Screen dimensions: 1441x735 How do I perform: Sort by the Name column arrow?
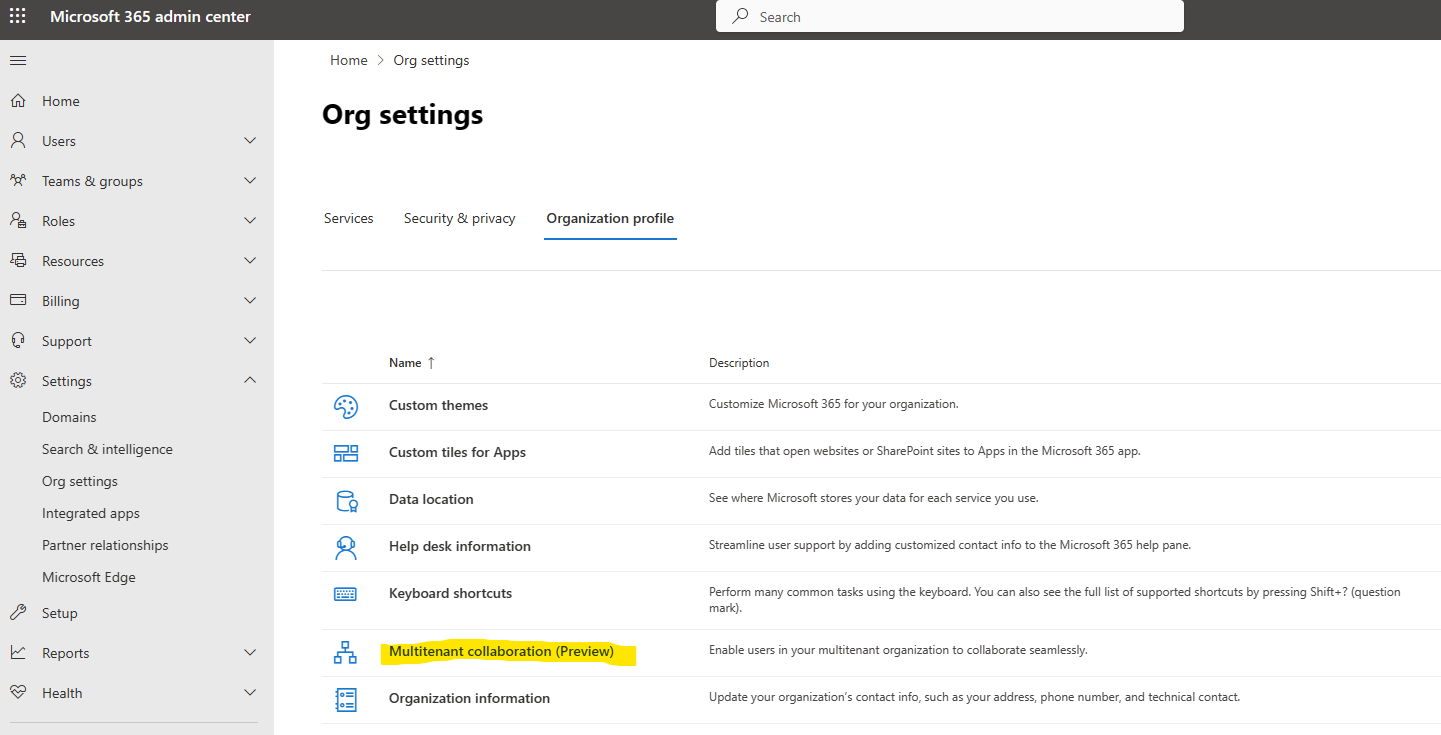(x=431, y=363)
